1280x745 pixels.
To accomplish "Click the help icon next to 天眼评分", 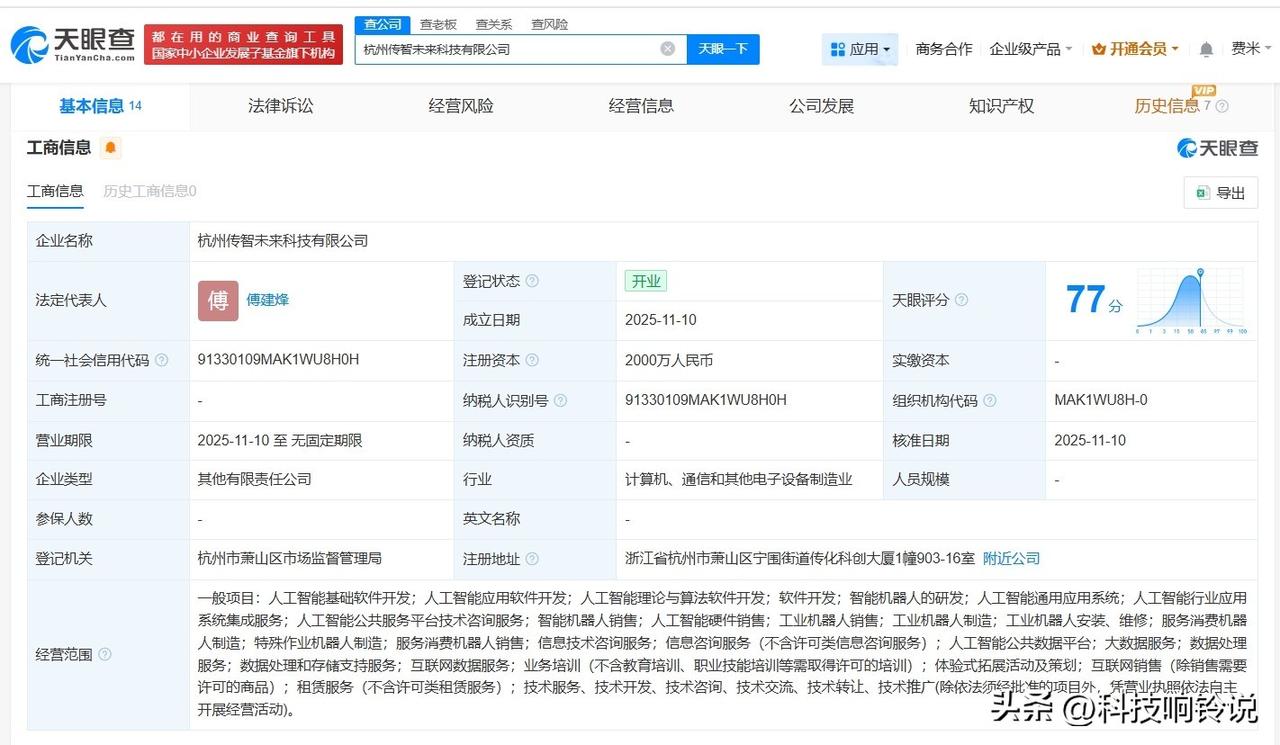I will tap(959, 300).
